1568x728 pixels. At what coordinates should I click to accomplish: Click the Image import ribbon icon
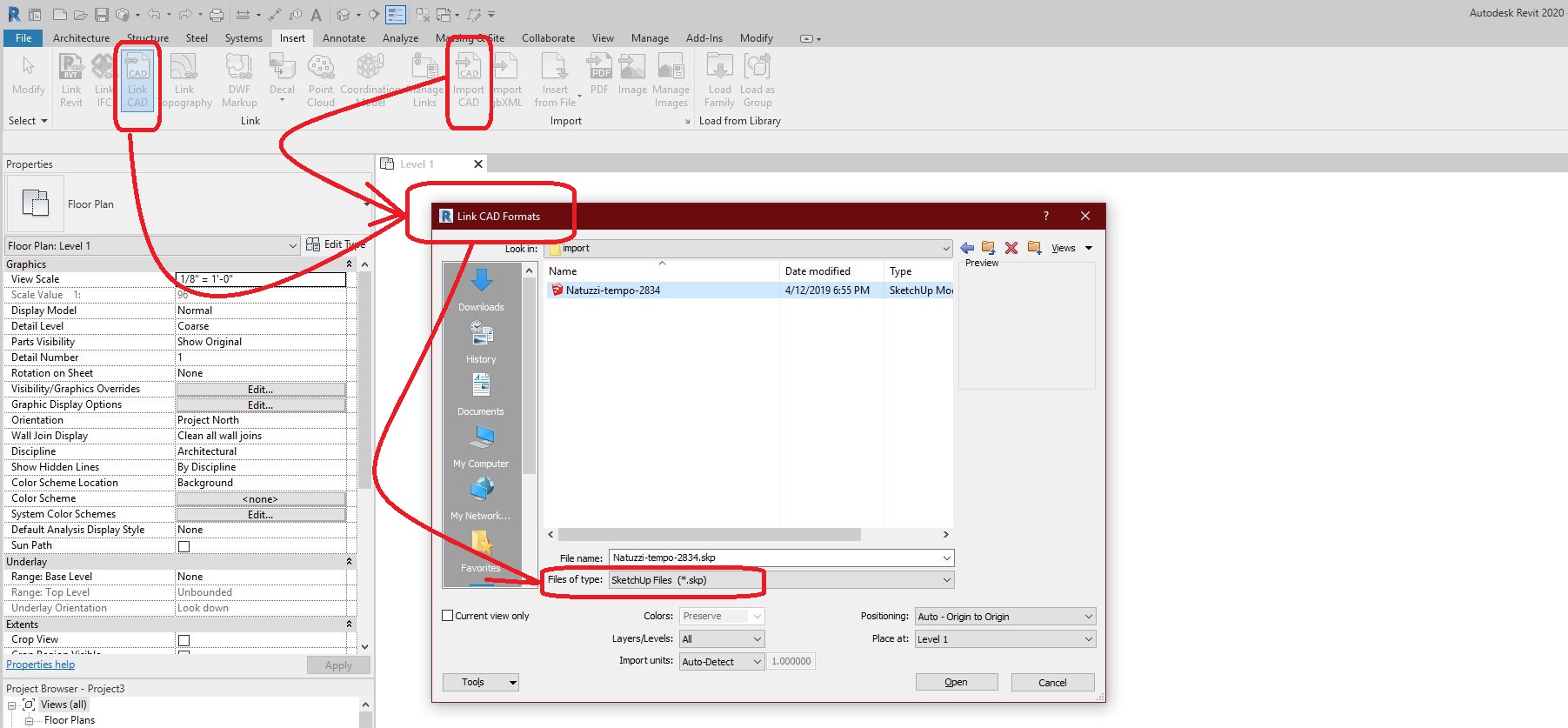[632, 74]
